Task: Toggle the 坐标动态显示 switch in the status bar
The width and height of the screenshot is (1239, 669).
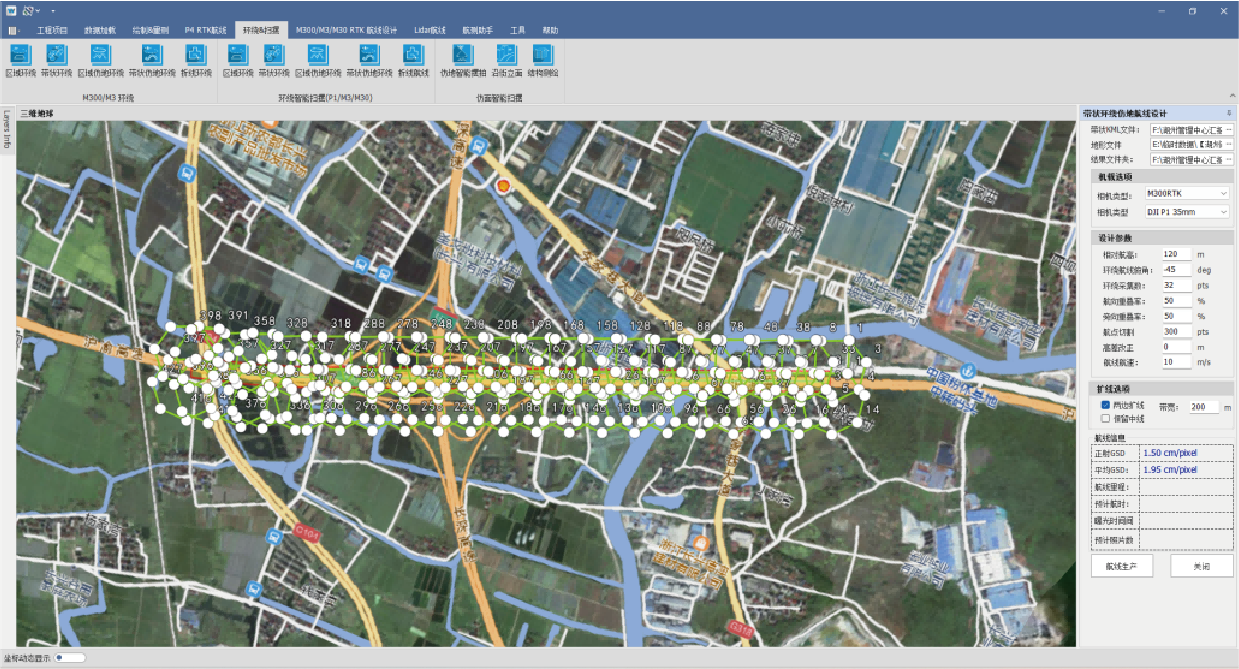Action: click(x=72, y=657)
